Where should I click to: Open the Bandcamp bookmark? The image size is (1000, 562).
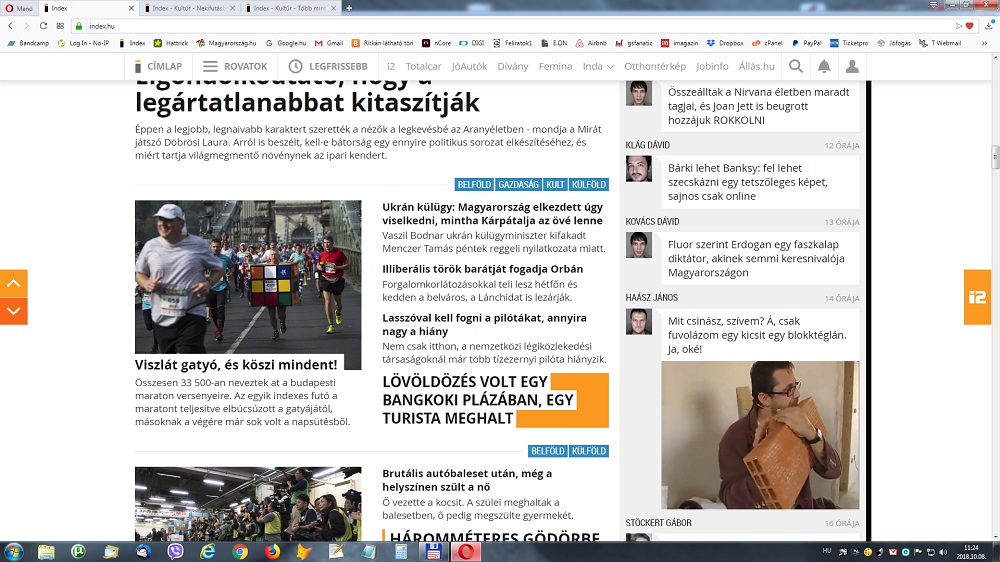(28, 43)
